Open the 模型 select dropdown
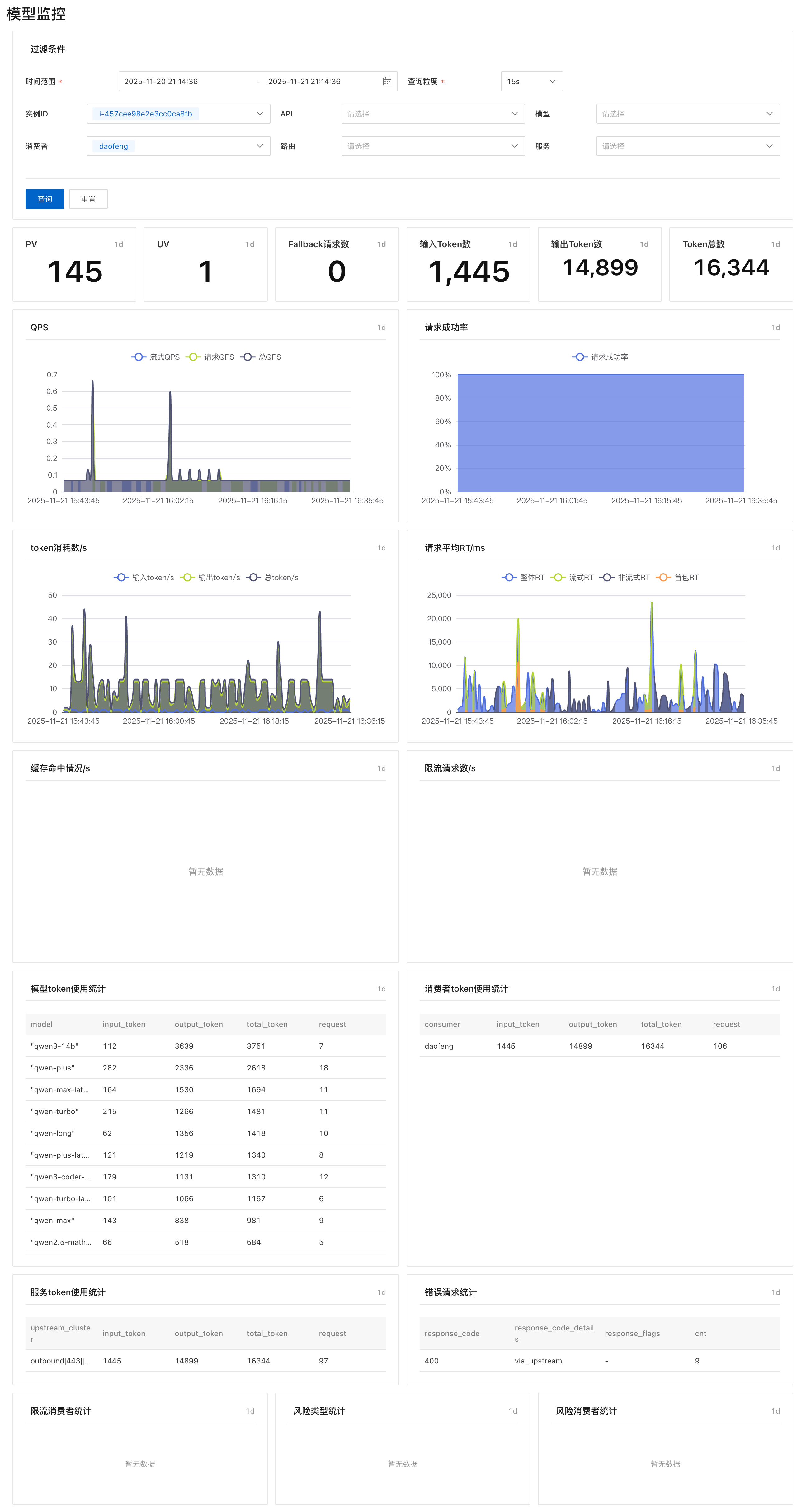 [687, 114]
